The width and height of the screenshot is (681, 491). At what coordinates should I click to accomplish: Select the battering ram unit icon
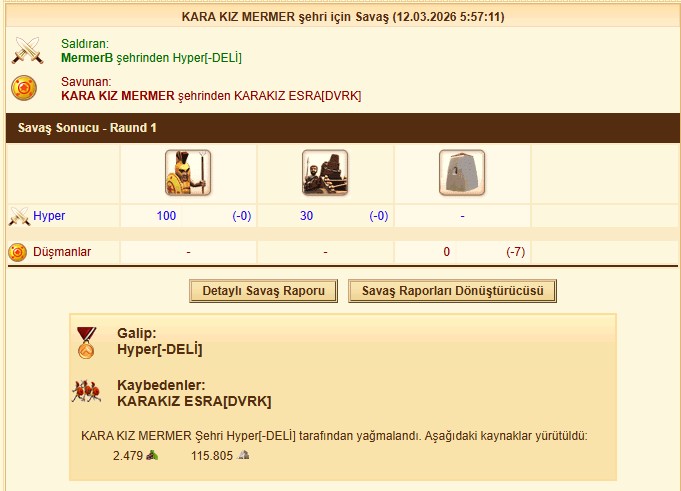click(x=325, y=173)
